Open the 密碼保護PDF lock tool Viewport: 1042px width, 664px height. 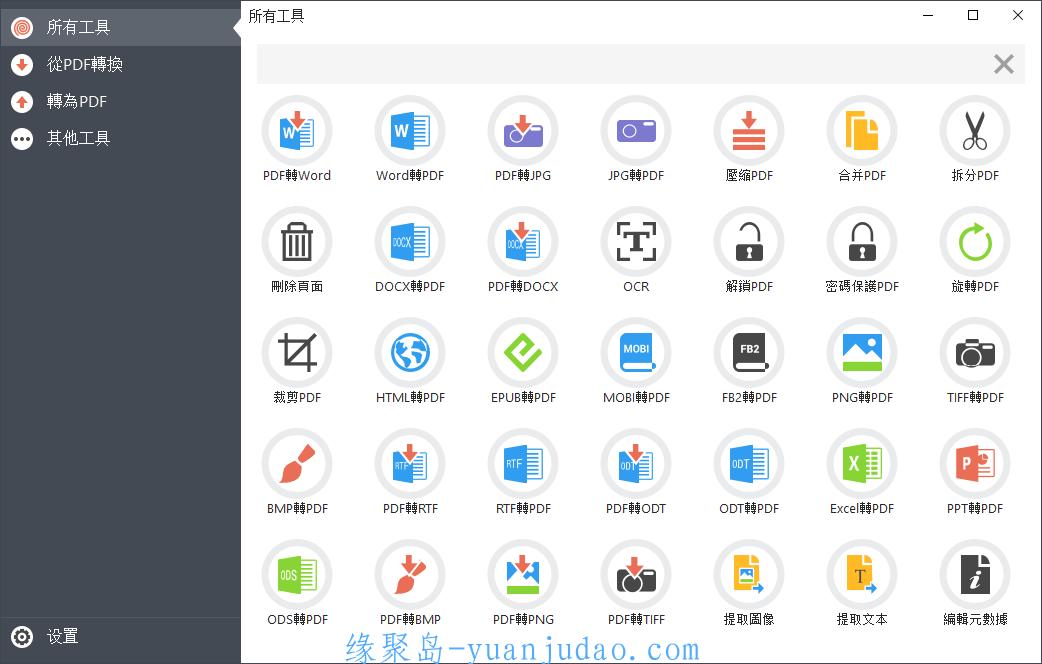[862, 242]
